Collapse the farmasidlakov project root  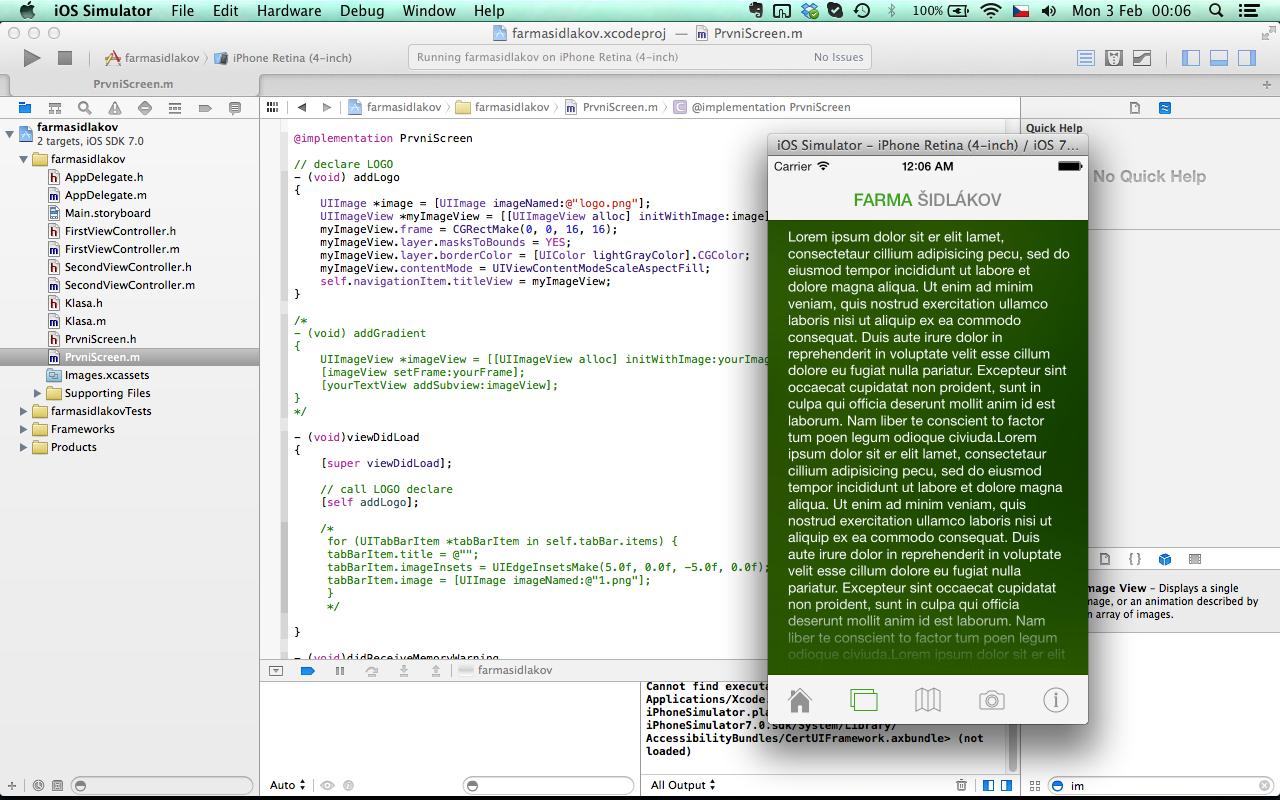(10, 133)
